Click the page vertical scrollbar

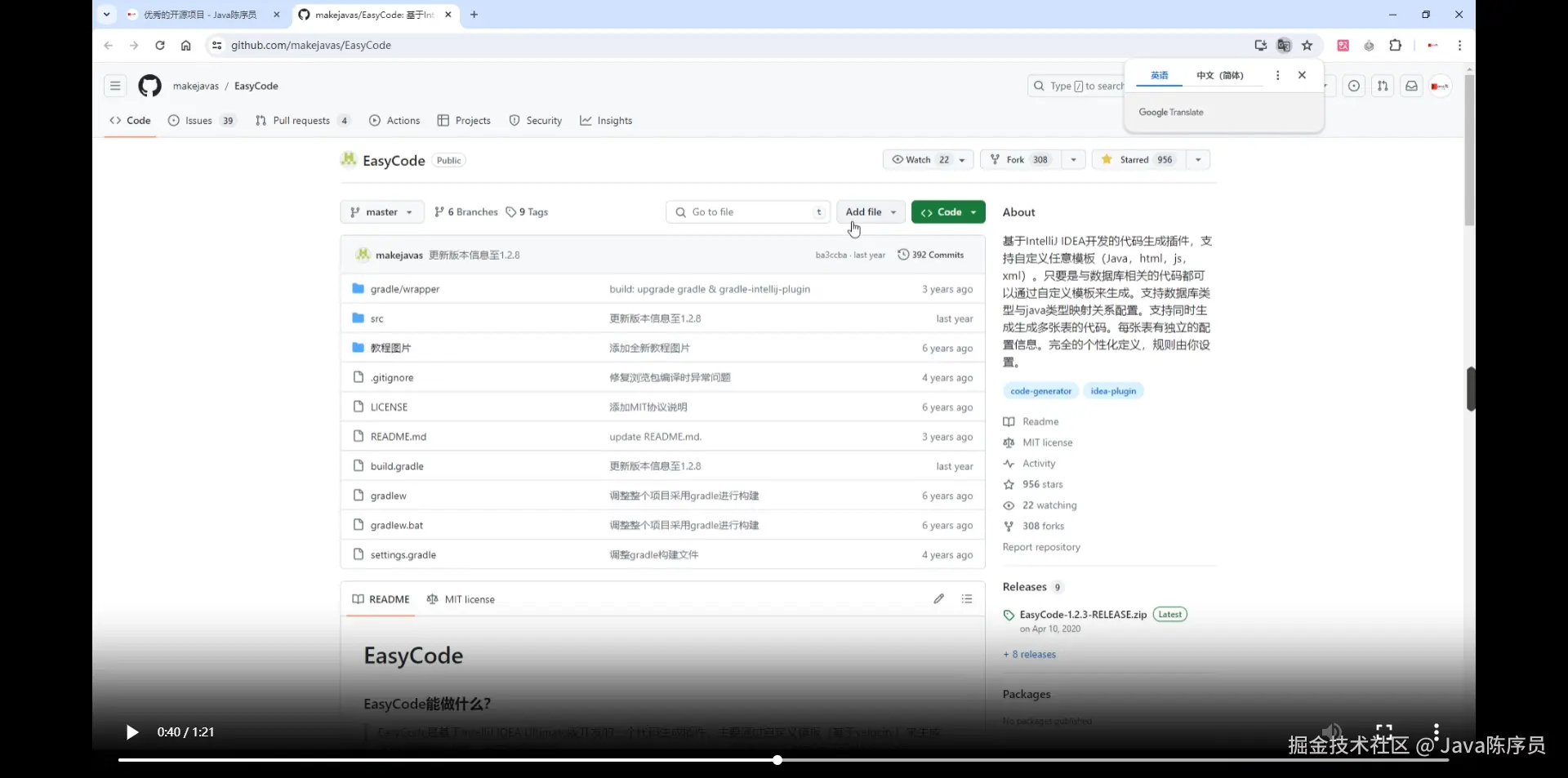tap(1469, 151)
